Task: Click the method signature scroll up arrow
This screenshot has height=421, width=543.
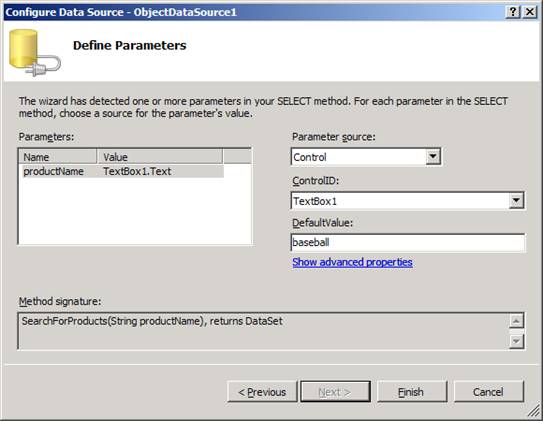Action: click(x=516, y=321)
